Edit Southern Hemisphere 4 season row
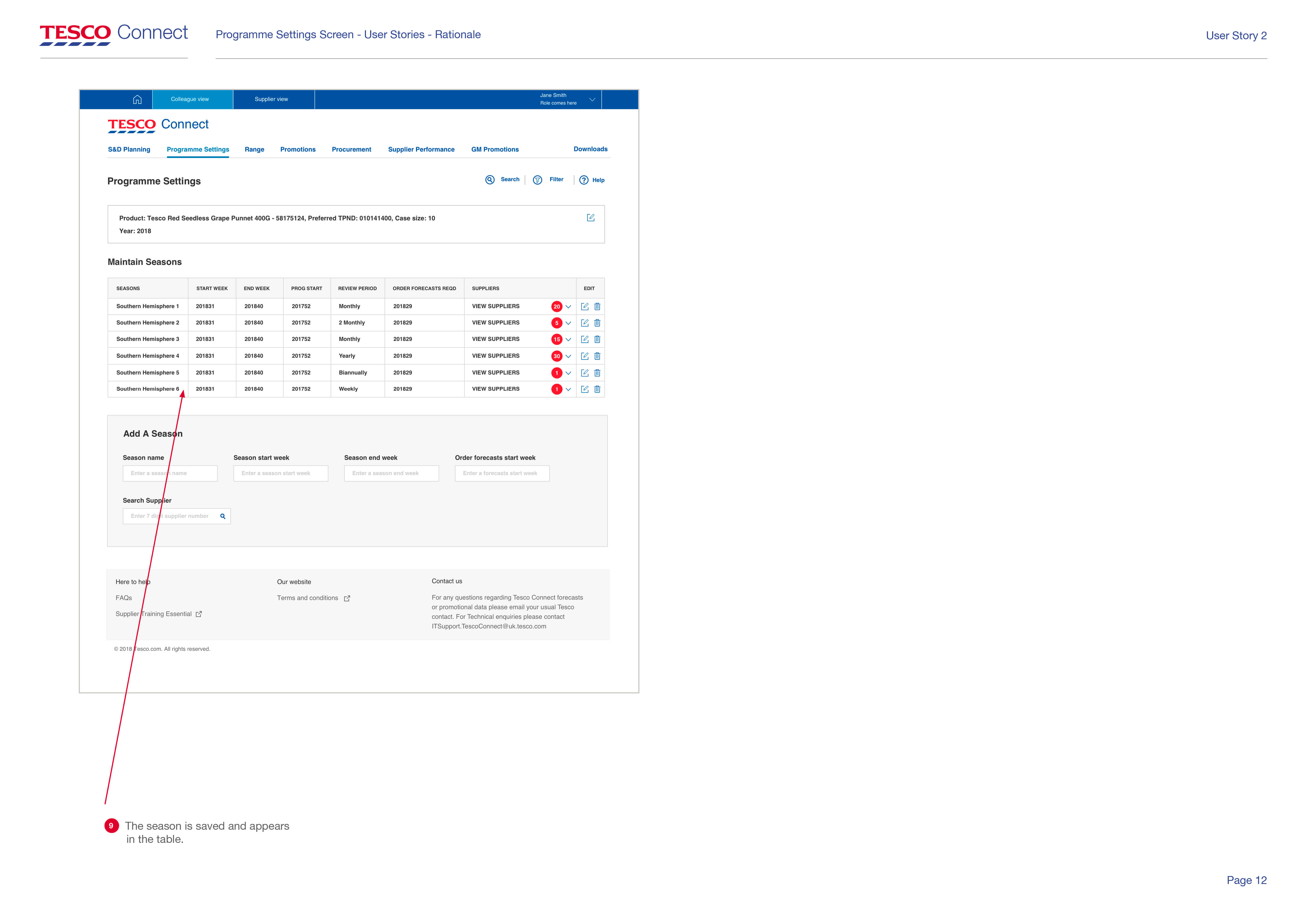Screen dimensions: 1307x924 click(x=585, y=356)
